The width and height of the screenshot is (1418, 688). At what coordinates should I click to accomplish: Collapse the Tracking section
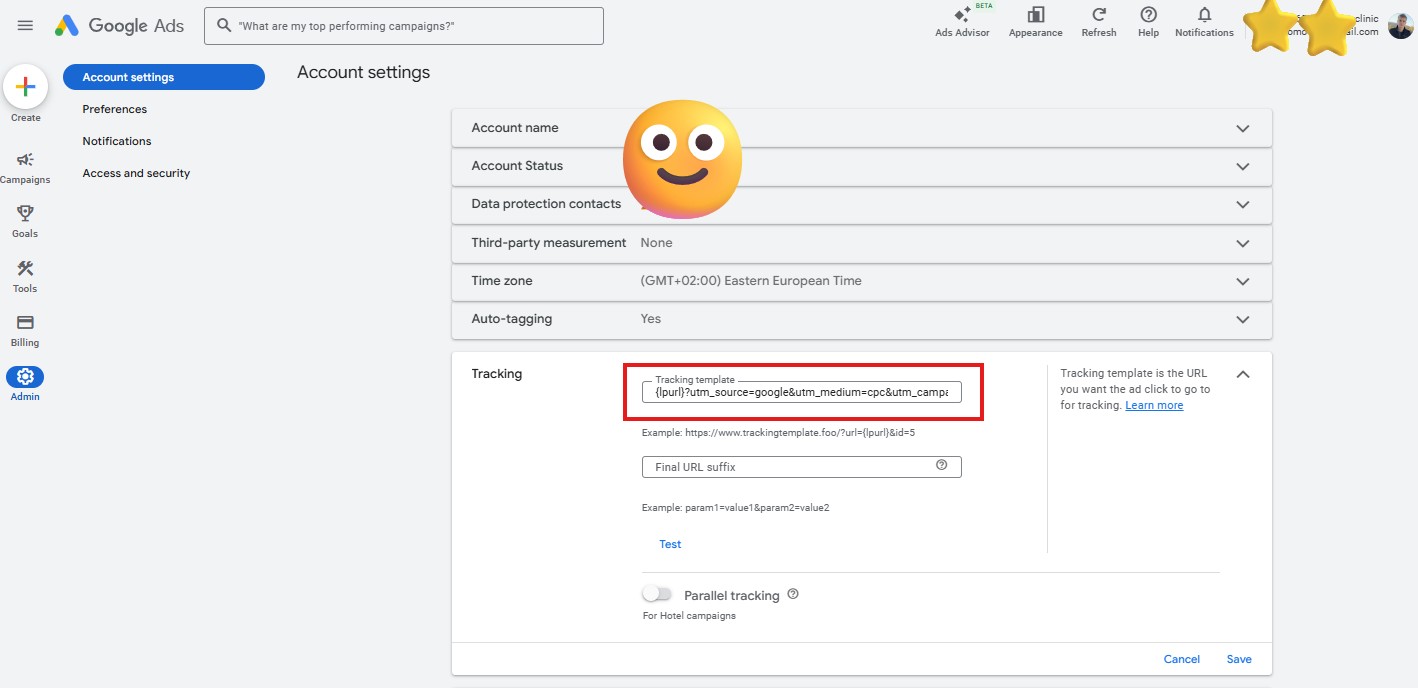click(x=1242, y=374)
